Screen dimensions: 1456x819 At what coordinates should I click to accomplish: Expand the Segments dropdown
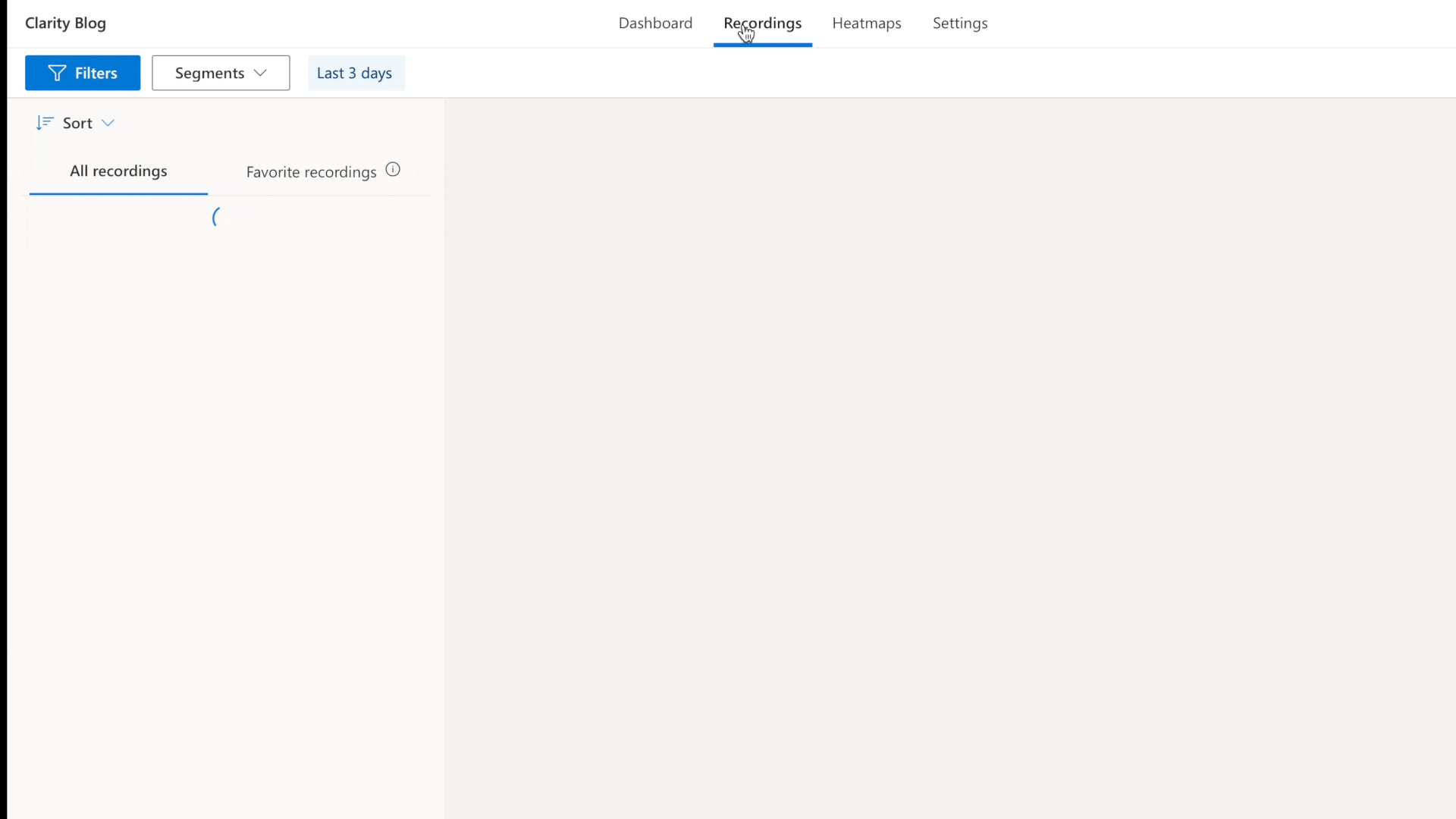click(221, 73)
